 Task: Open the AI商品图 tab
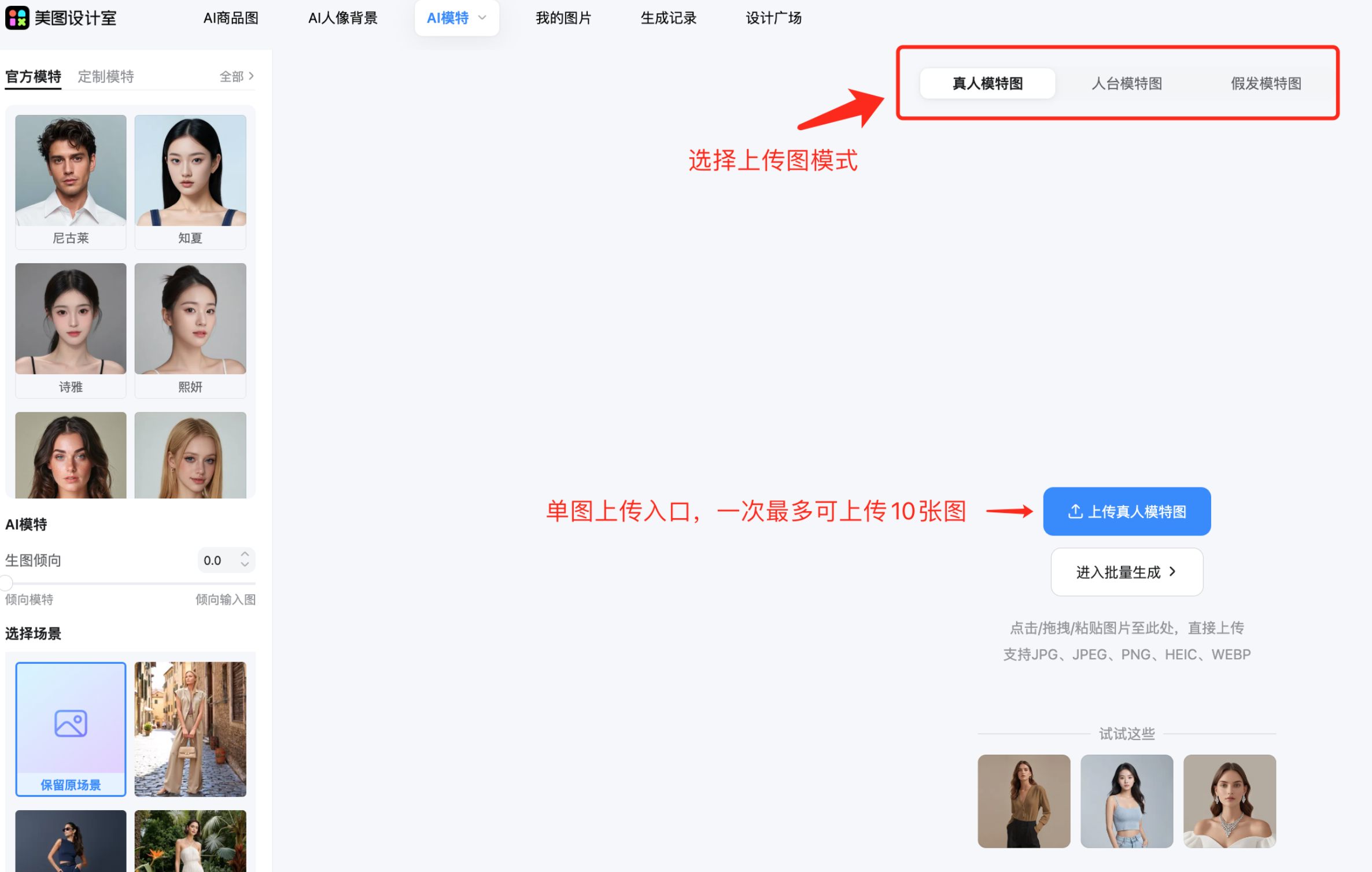tap(231, 18)
